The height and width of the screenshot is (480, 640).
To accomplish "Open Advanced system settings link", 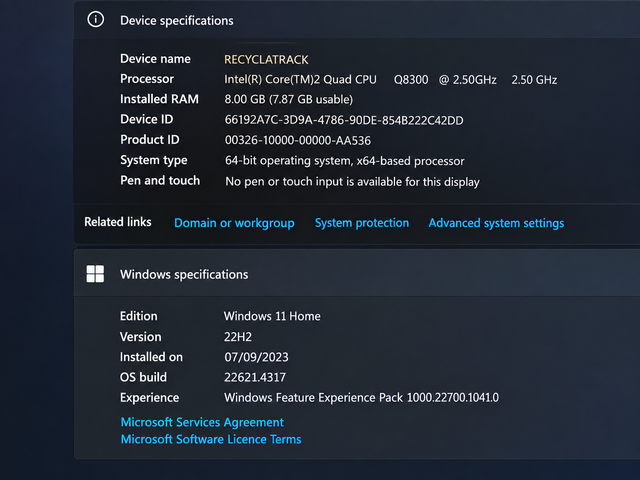I will tap(496, 223).
